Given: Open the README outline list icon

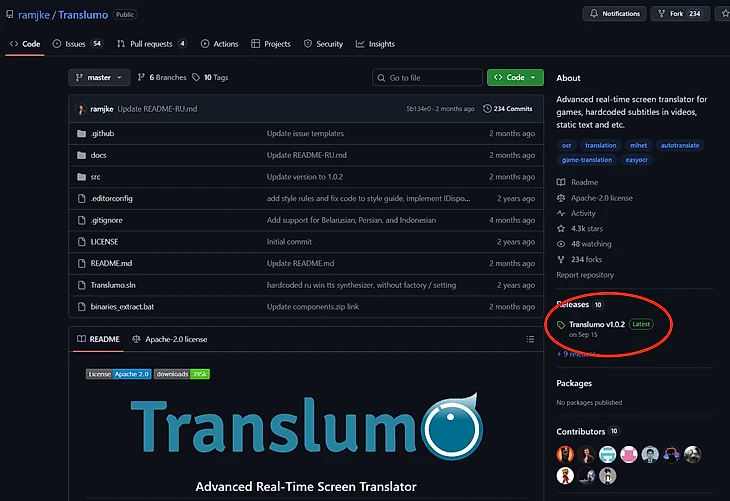Looking at the screenshot, I should click(530, 339).
